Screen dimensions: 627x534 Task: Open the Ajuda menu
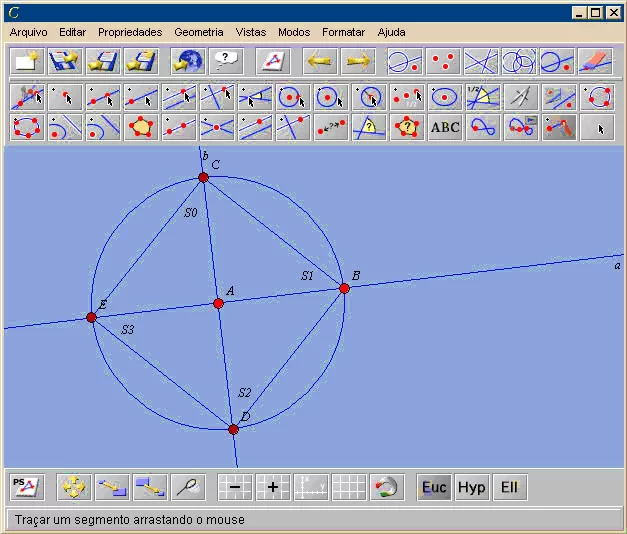391,32
